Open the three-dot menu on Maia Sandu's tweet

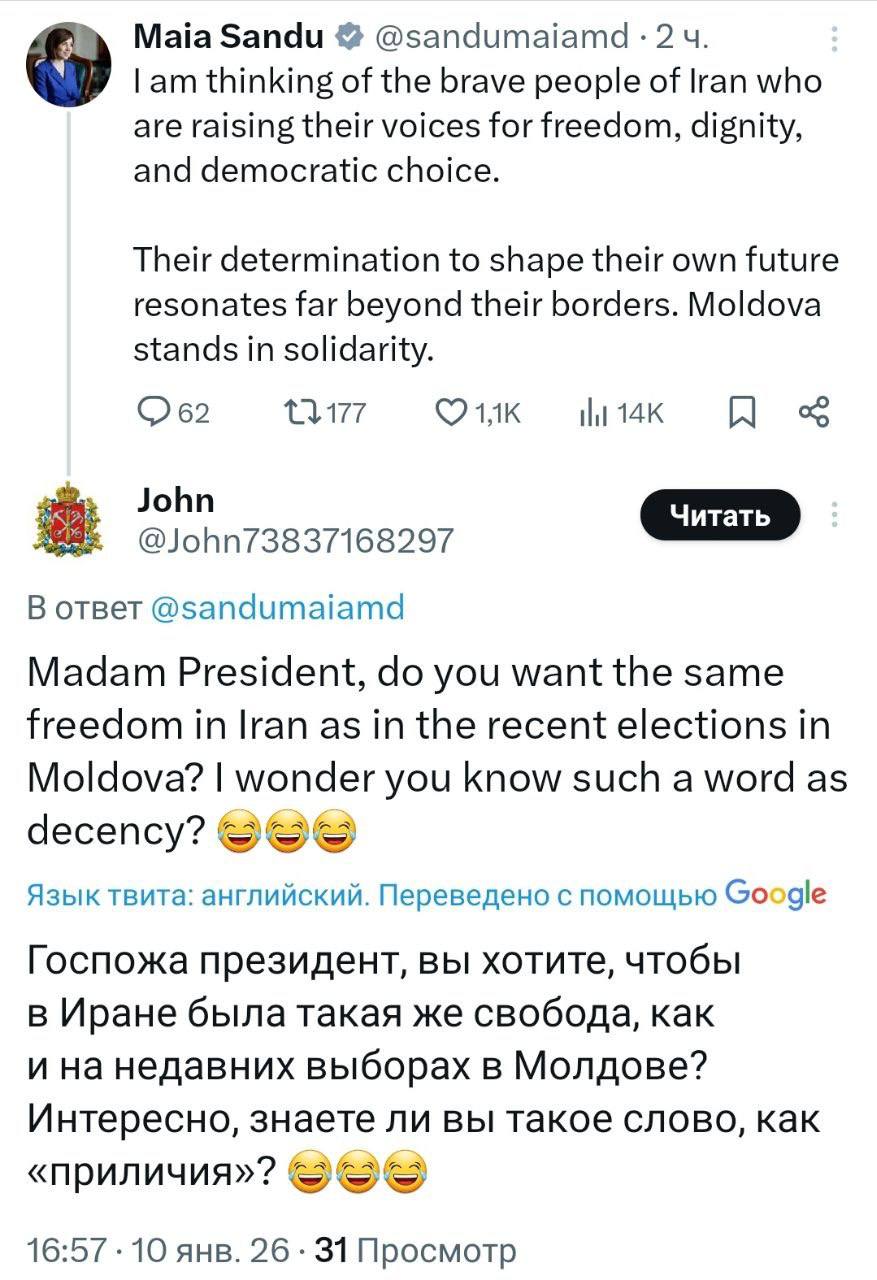836,38
